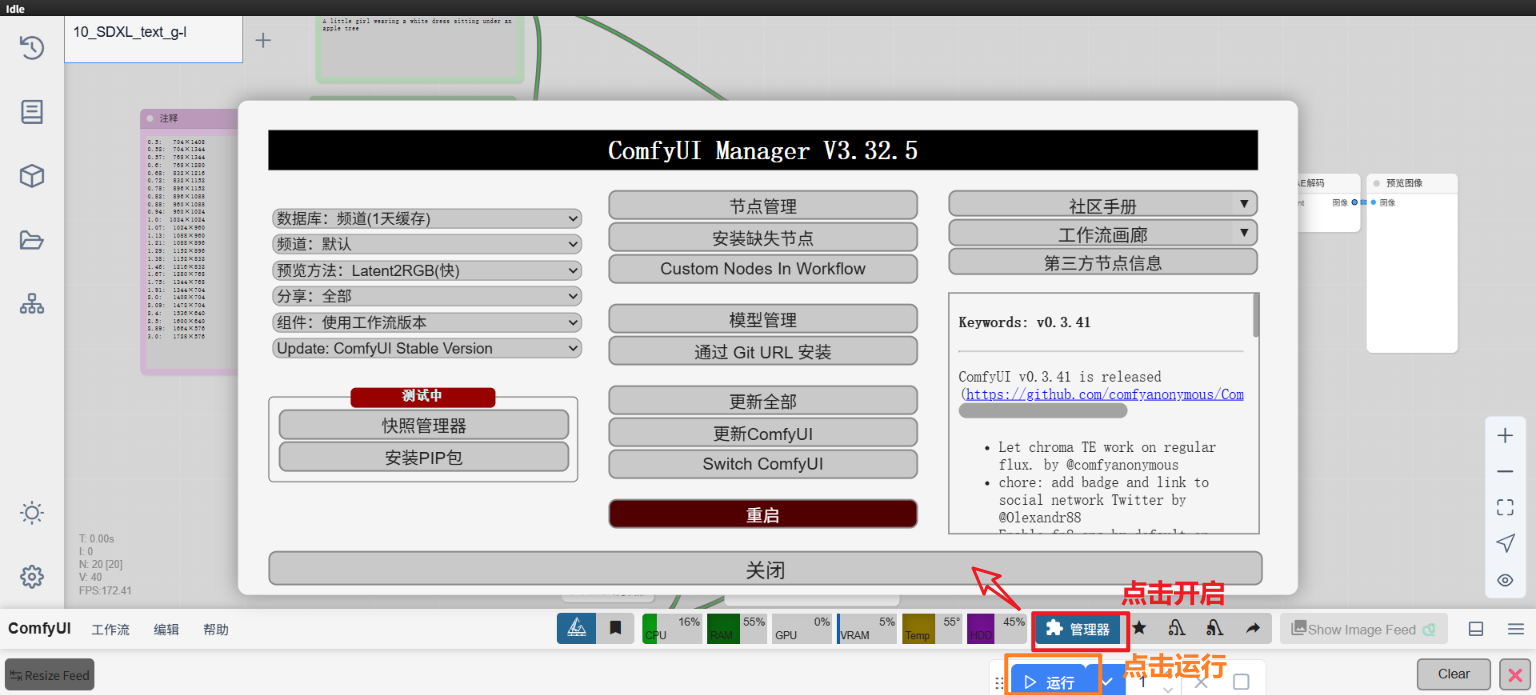Click Show Image Feed button
Screen dimensions: 1536x695
(1363, 629)
